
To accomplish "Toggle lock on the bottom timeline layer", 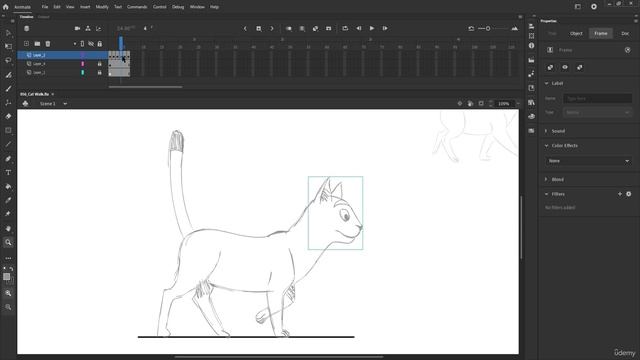I will 99,73.
